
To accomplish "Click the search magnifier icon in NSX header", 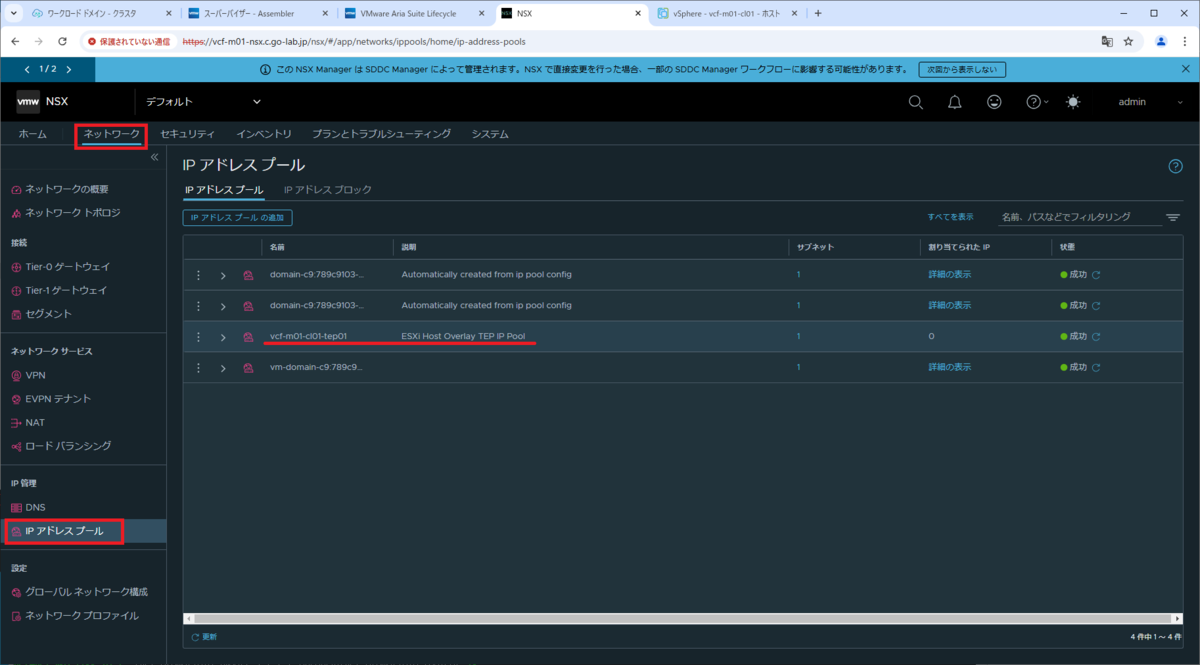I will pos(915,102).
